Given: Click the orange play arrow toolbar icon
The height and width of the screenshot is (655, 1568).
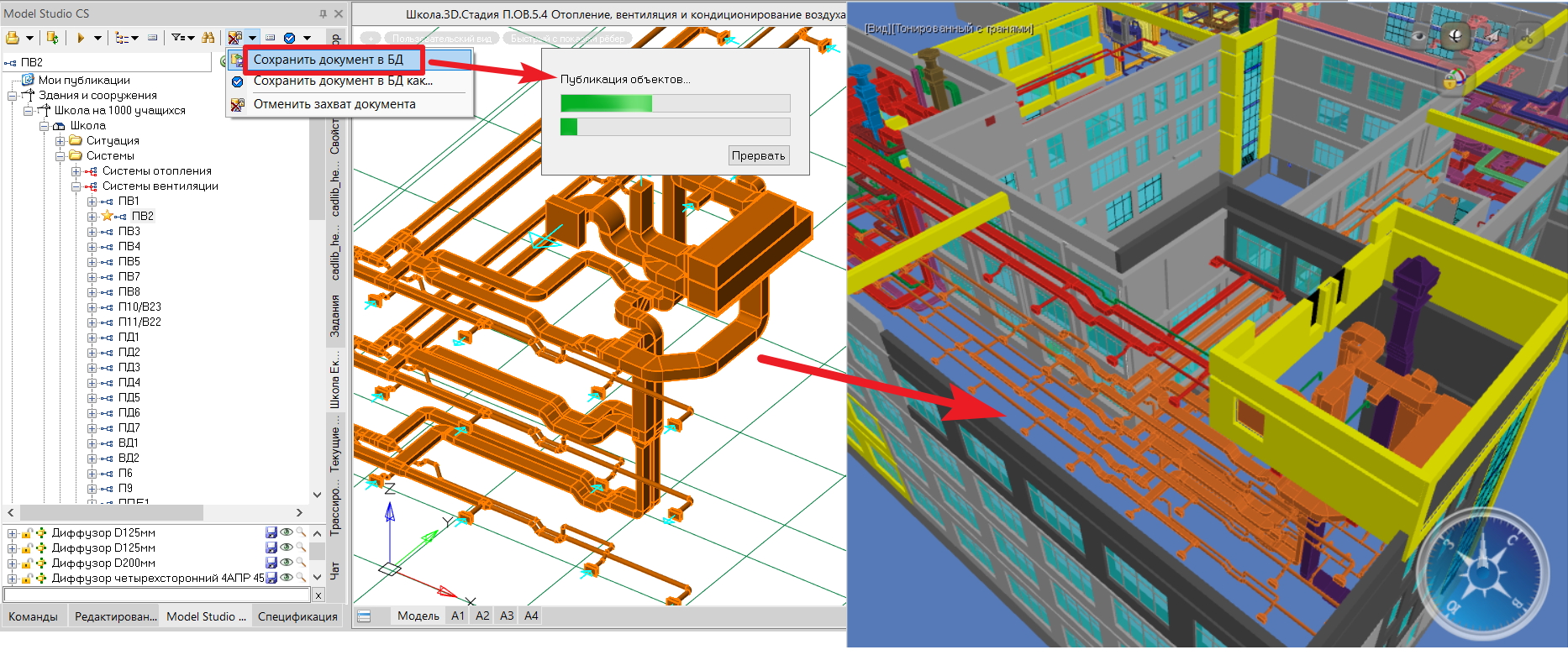Looking at the screenshot, I should pos(81,38).
